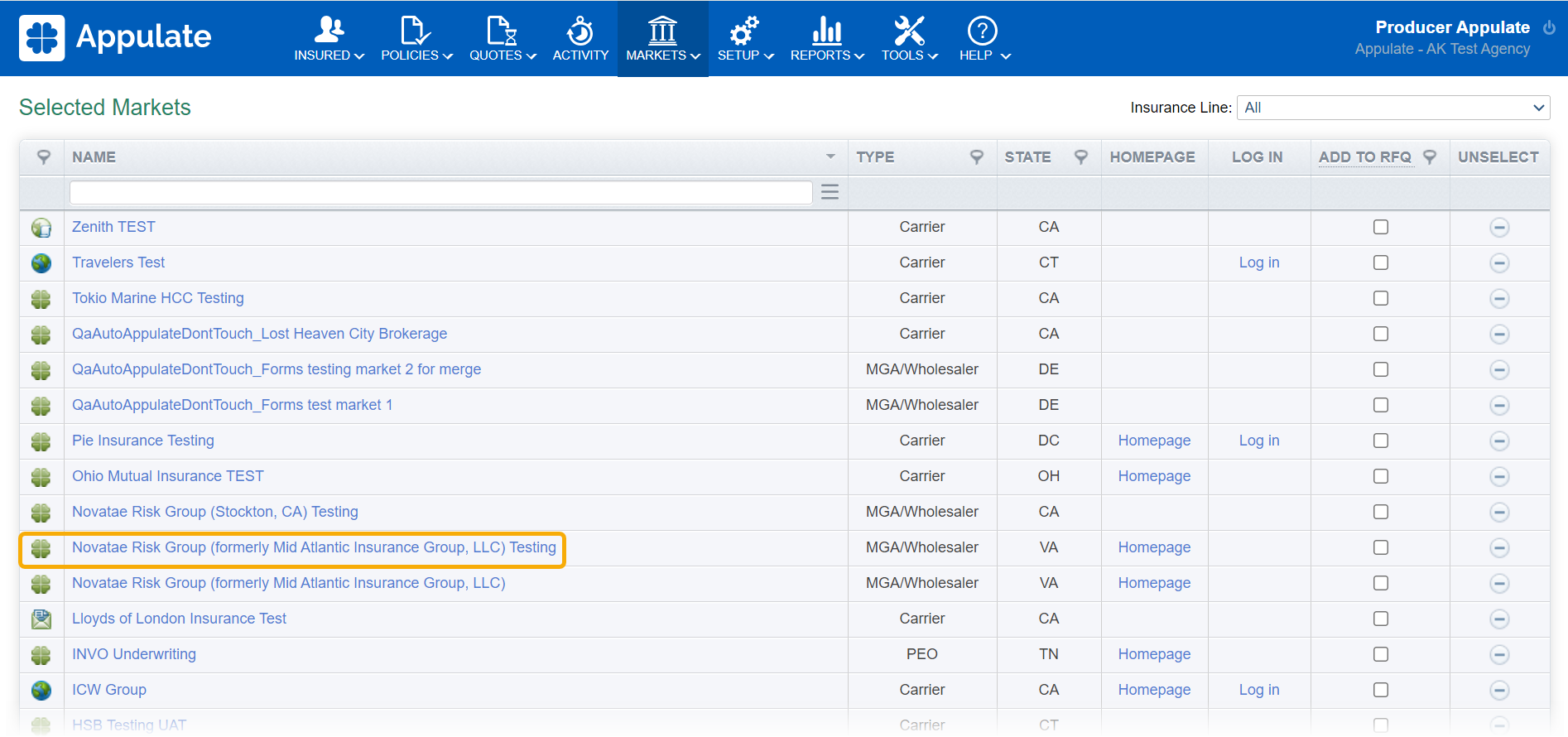Click Log in for ICW Group
Screen dimensions: 1568x737
click(1258, 690)
